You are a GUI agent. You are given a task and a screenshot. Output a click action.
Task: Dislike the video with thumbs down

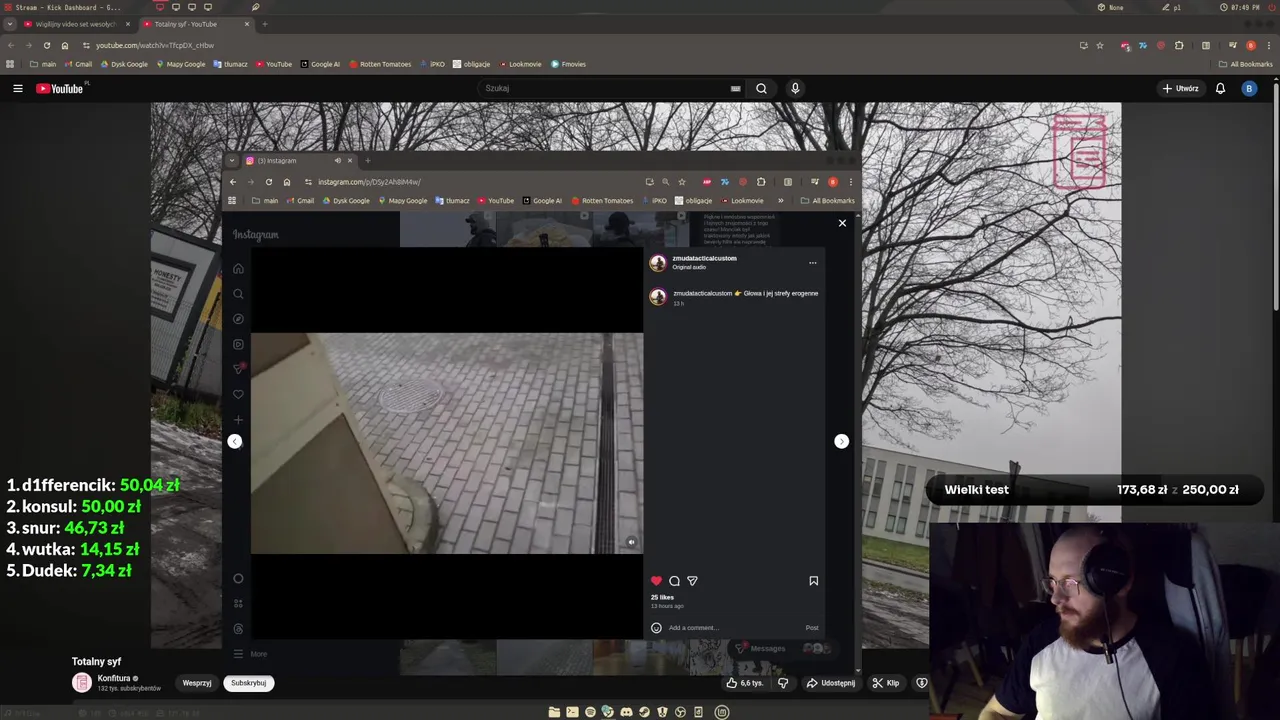click(783, 683)
